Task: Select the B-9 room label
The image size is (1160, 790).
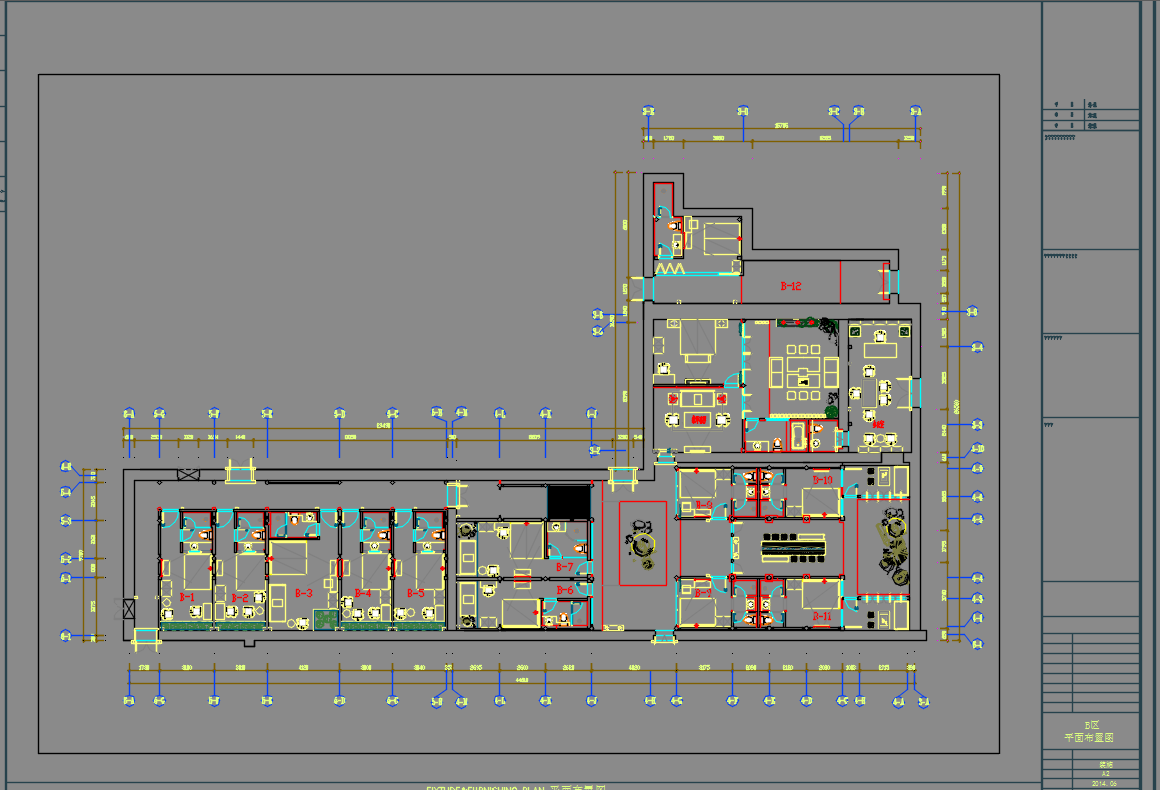Action: (x=703, y=592)
